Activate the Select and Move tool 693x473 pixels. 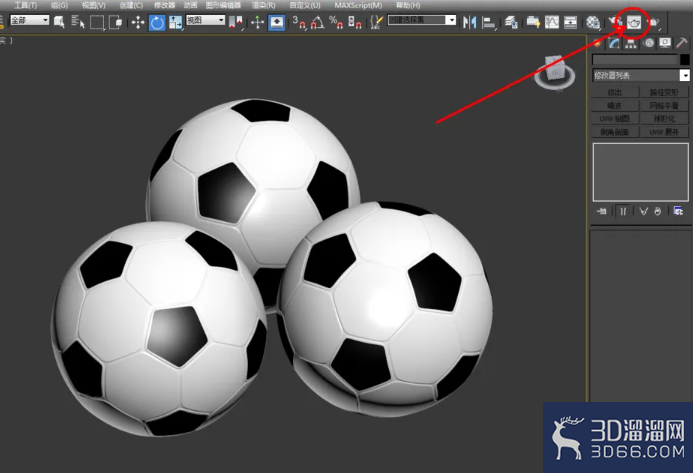pos(138,22)
